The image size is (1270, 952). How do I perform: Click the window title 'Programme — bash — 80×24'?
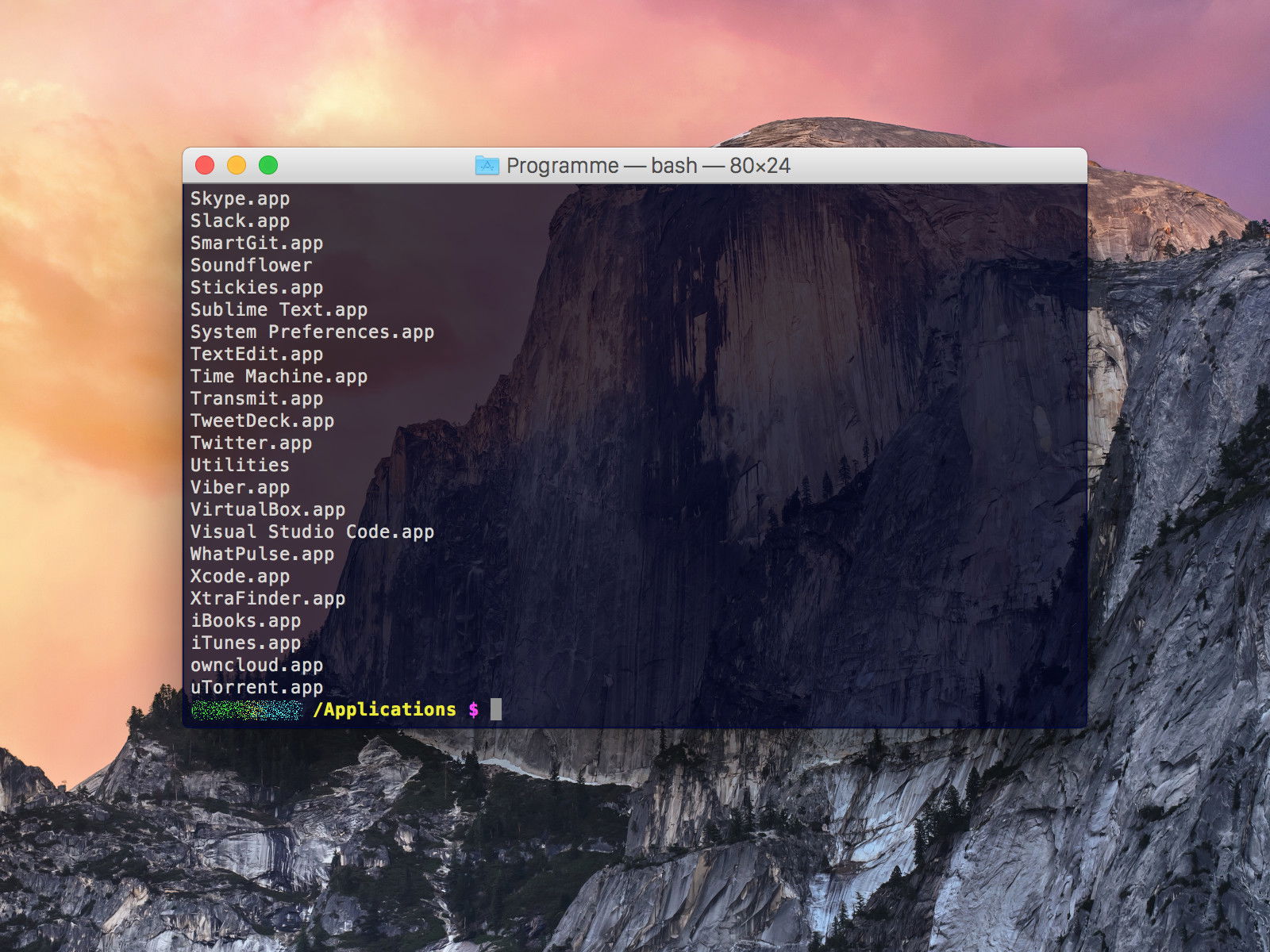click(x=648, y=166)
